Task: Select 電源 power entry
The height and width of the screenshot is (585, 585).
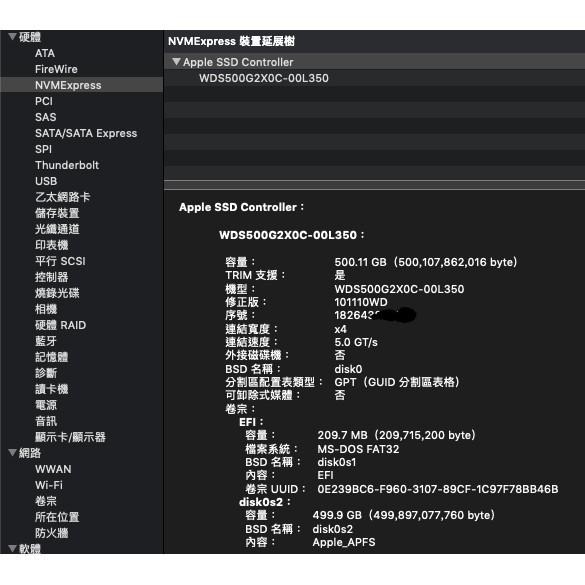Action: pos(46,405)
